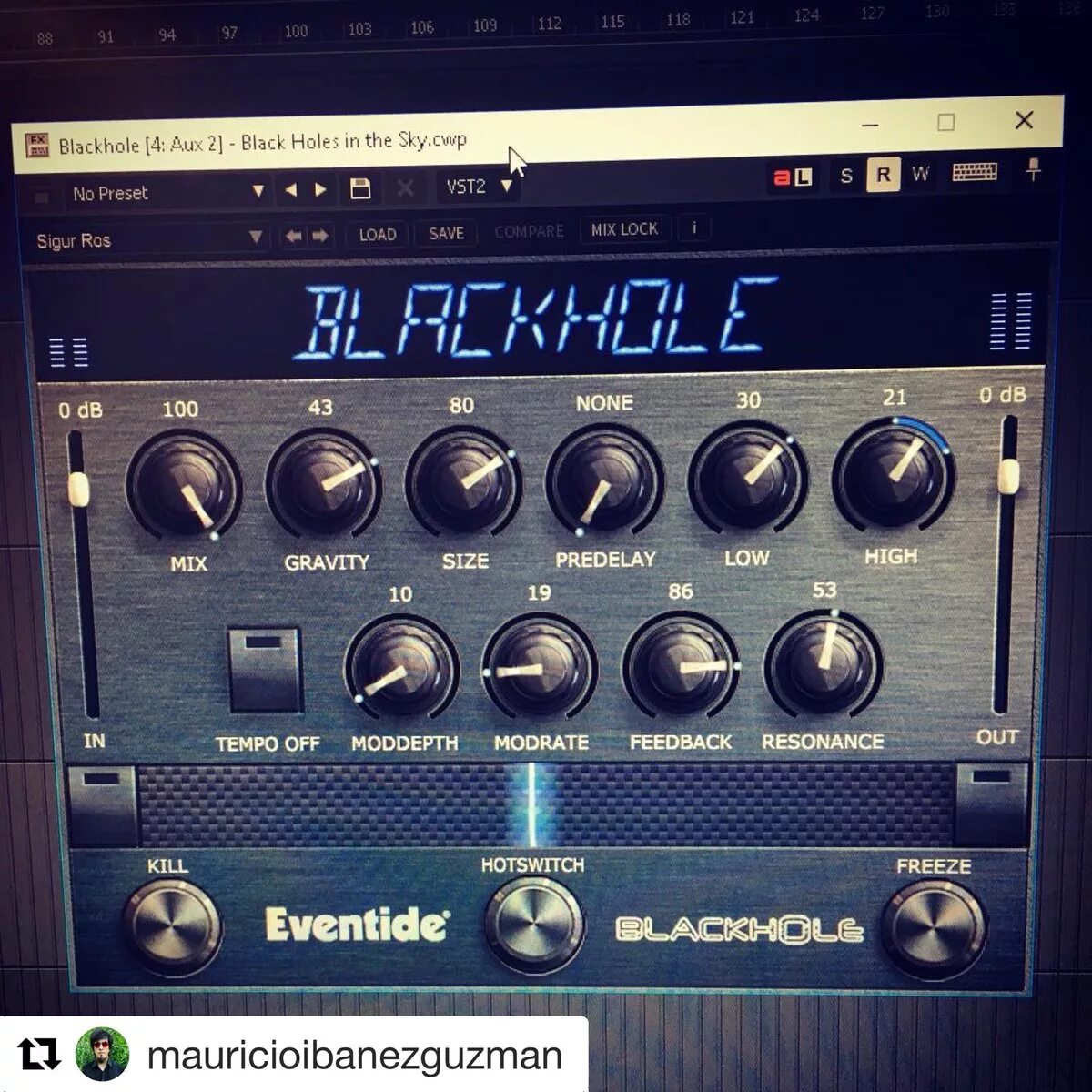Minimize the Blackhole plugin window

pos(871,125)
